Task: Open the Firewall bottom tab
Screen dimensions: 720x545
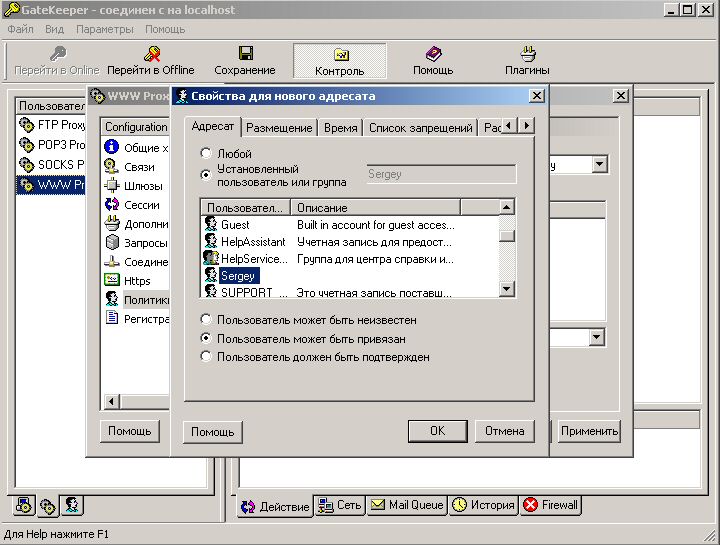Action: tap(551, 505)
